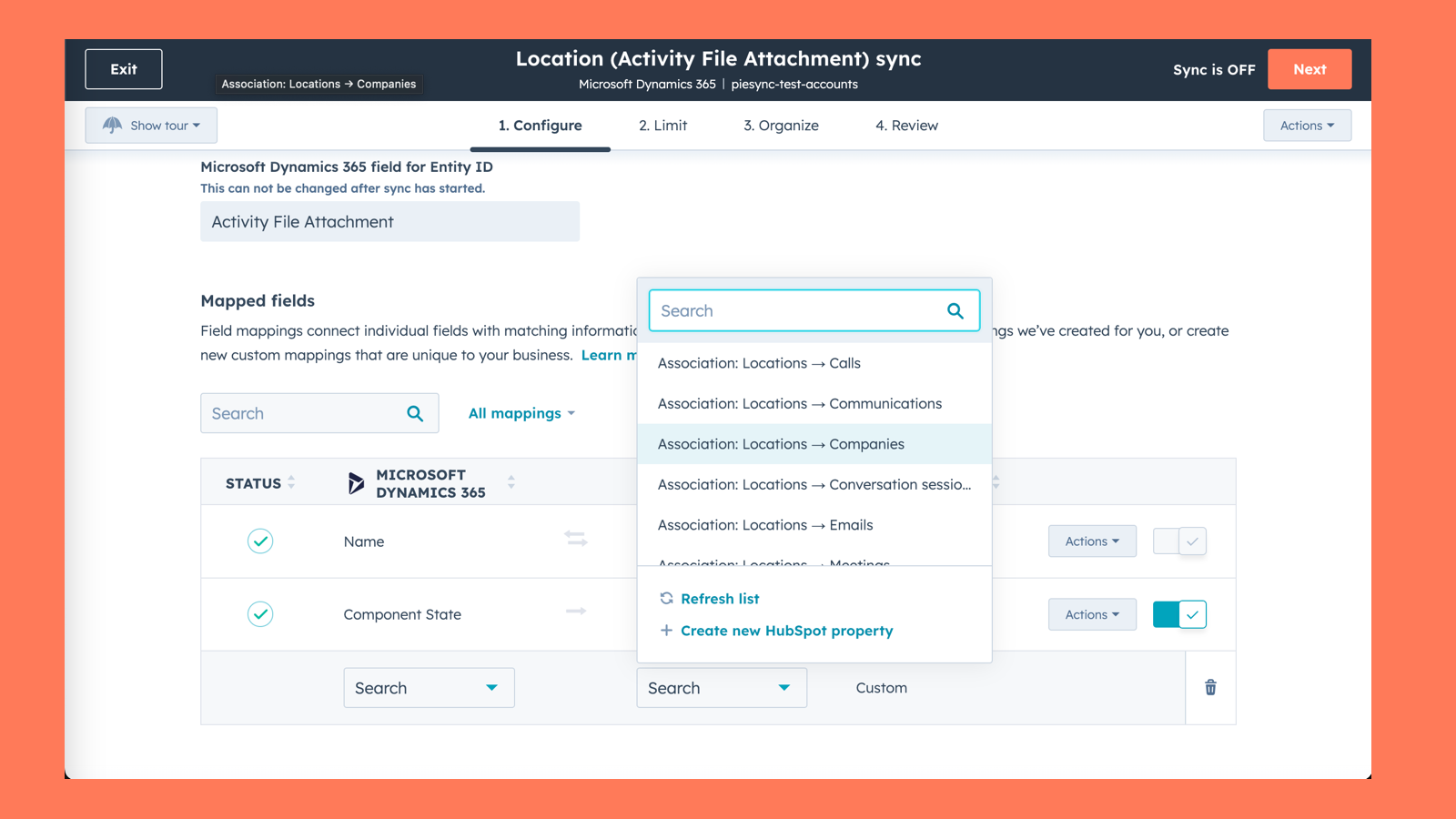Image resolution: width=1456 pixels, height=819 pixels.
Task: Click the Next button
Action: coord(1309,69)
